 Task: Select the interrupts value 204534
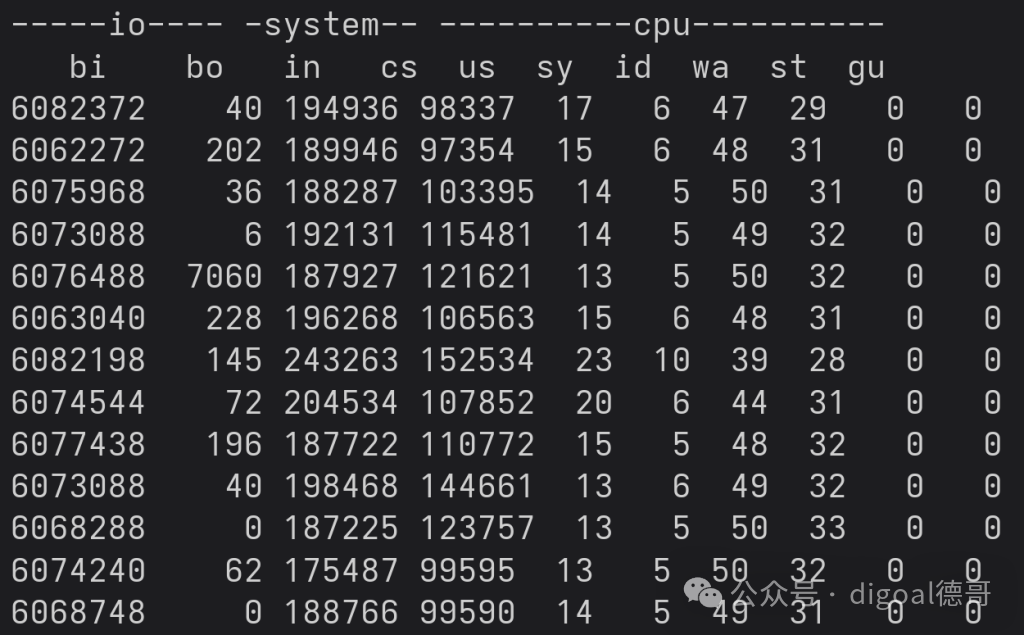pos(341,402)
